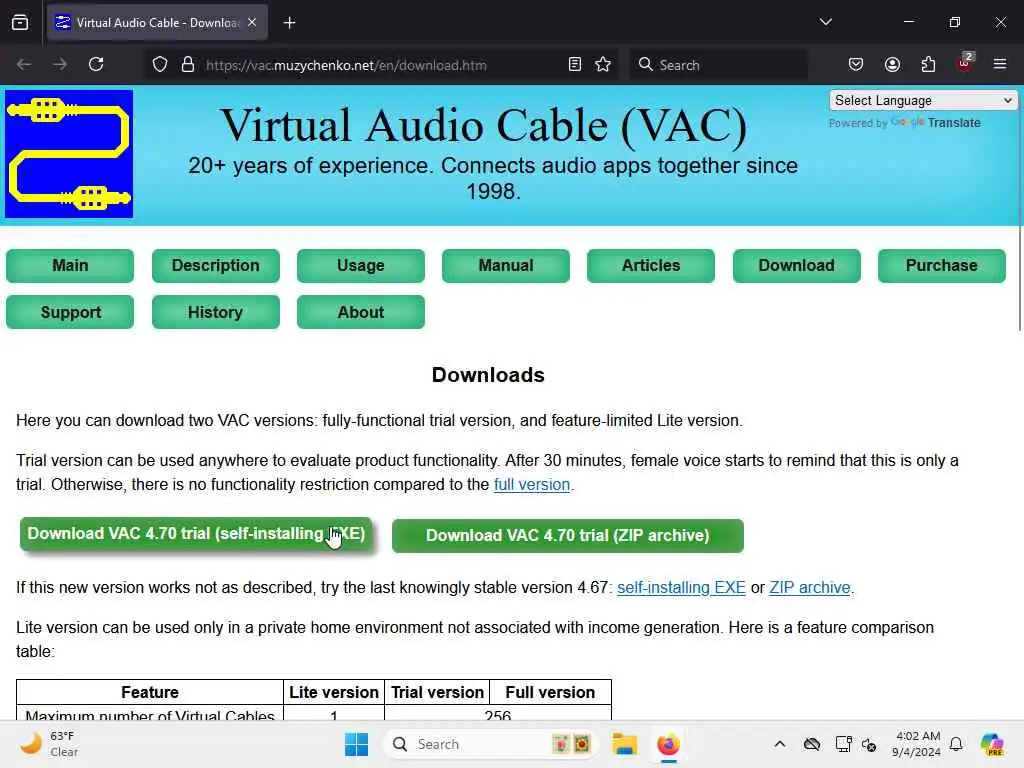Open the uBlock Origin extension icon
The image size is (1024, 768).
tap(964, 63)
